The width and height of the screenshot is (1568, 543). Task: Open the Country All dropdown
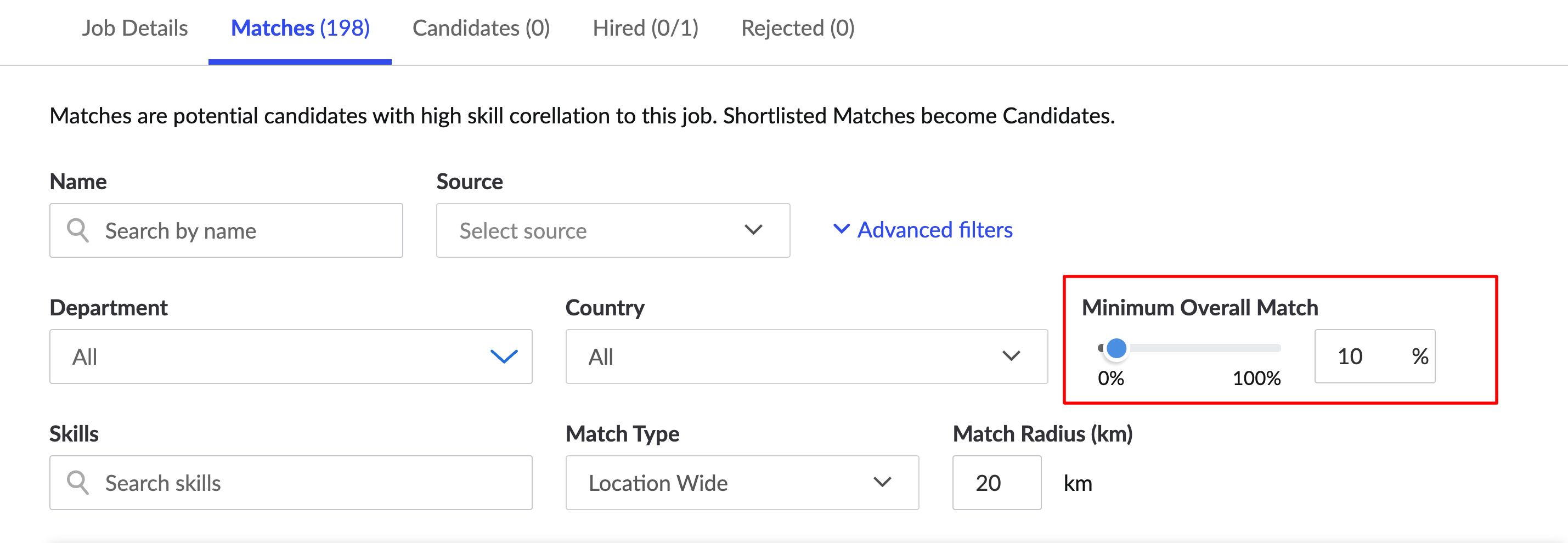pos(806,357)
